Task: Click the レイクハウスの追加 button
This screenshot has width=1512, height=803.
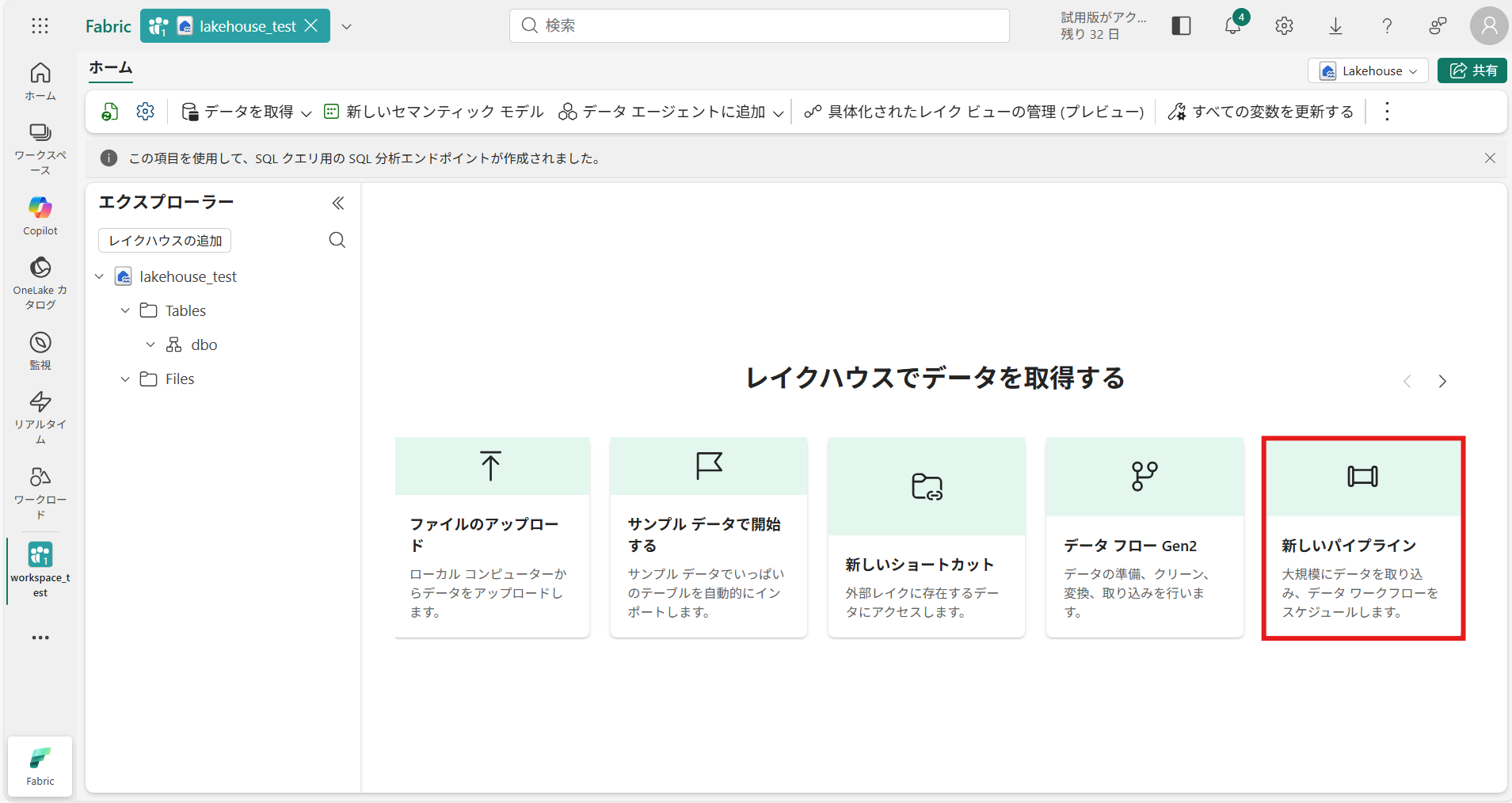Action: tap(165, 241)
